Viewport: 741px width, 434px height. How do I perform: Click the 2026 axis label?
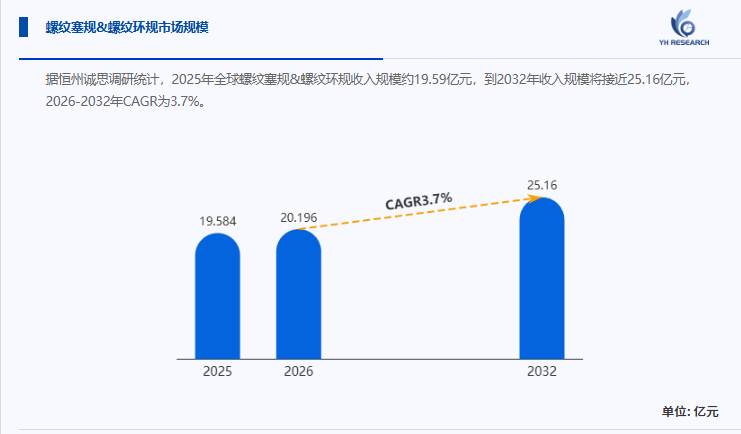298,371
